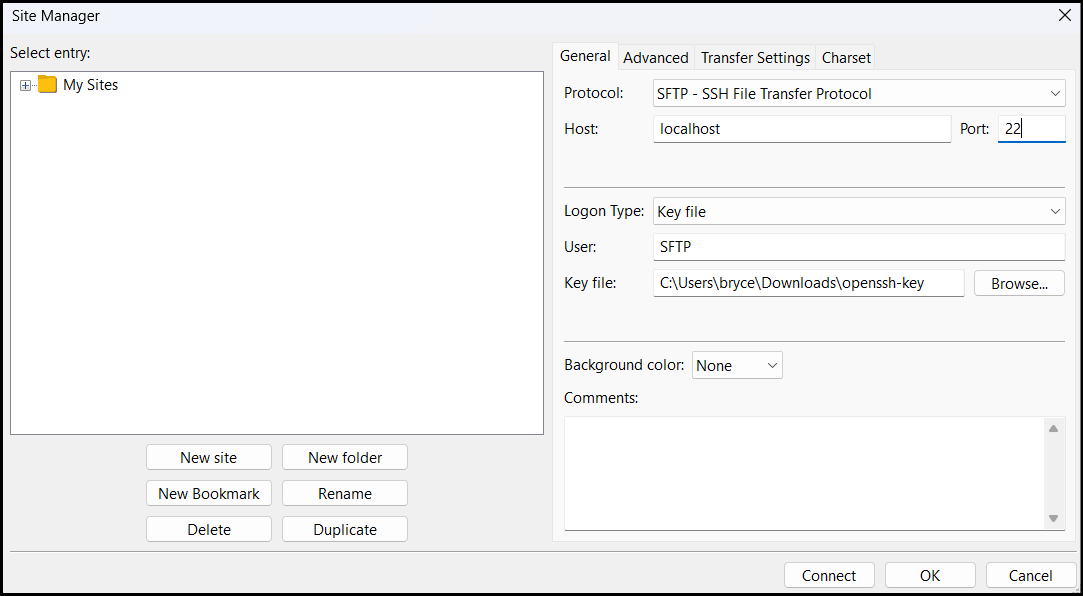Viewport: 1083px width, 596px height.
Task: Create a new site entry
Action: point(208,456)
